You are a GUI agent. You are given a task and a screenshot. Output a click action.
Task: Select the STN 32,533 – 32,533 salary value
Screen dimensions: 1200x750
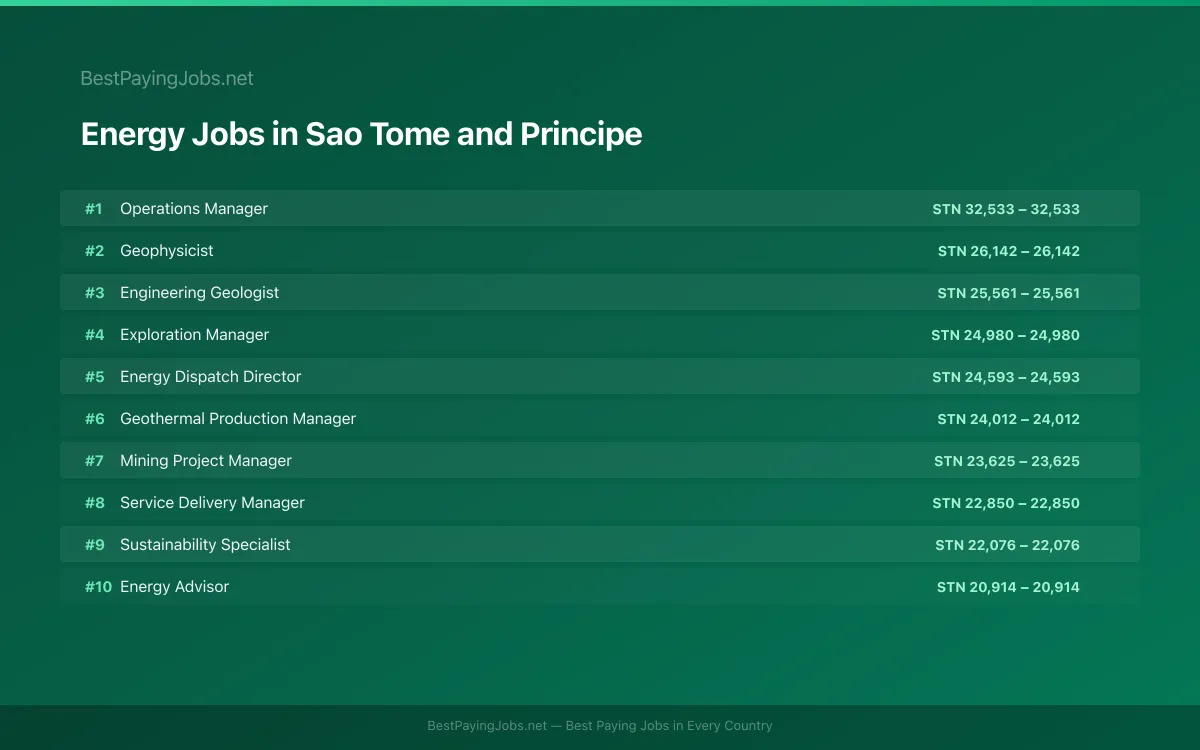(x=1006, y=209)
